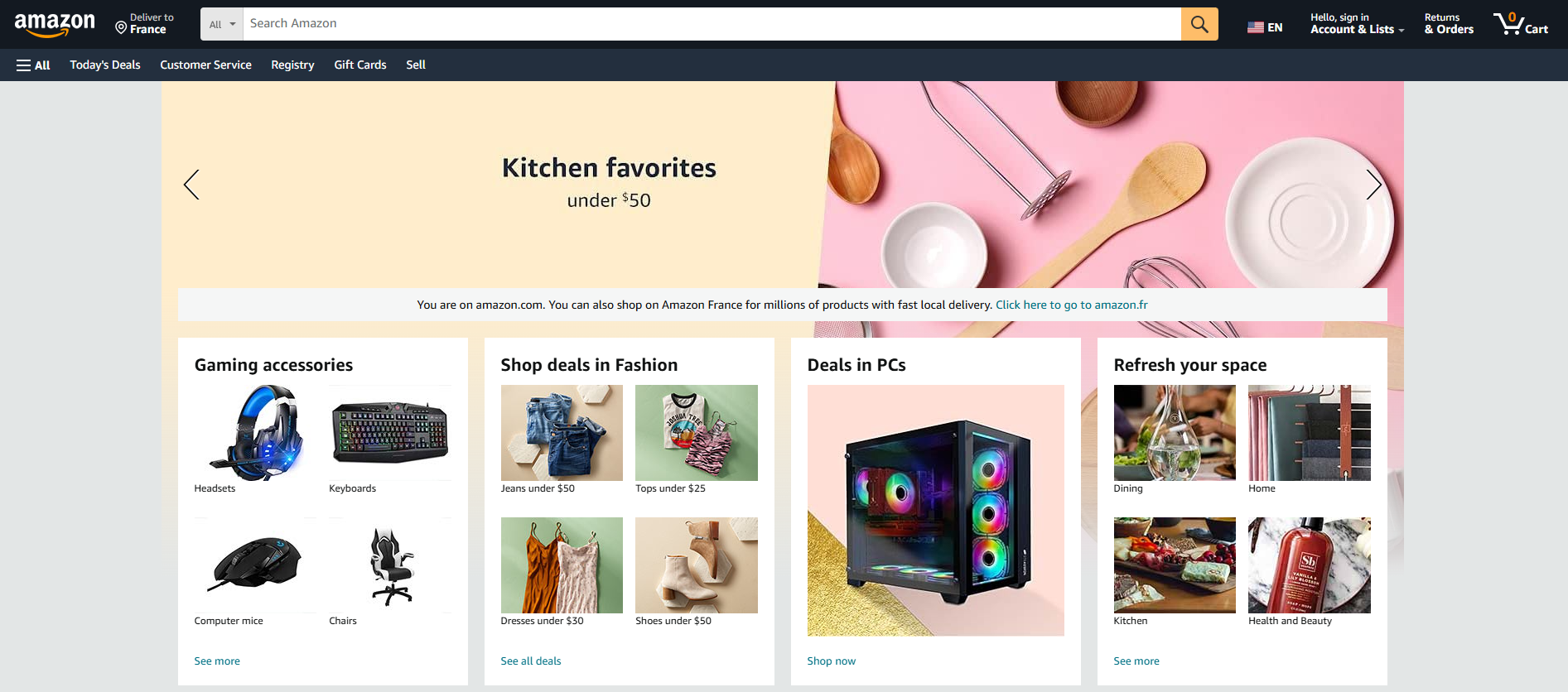Viewport: 1568px width, 692px height.
Task: Advance to next carousel slide arrow
Action: [x=1373, y=185]
